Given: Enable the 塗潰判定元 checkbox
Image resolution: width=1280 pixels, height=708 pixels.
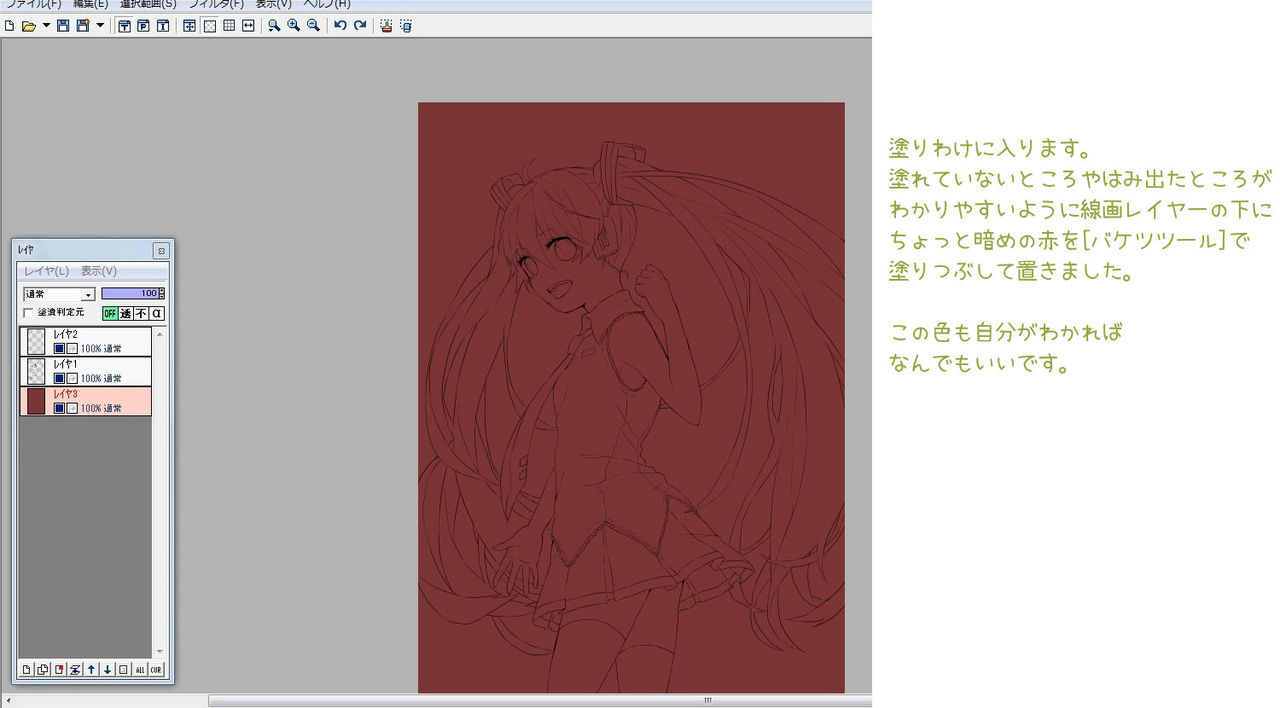Looking at the screenshot, I should [x=28, y=313].
